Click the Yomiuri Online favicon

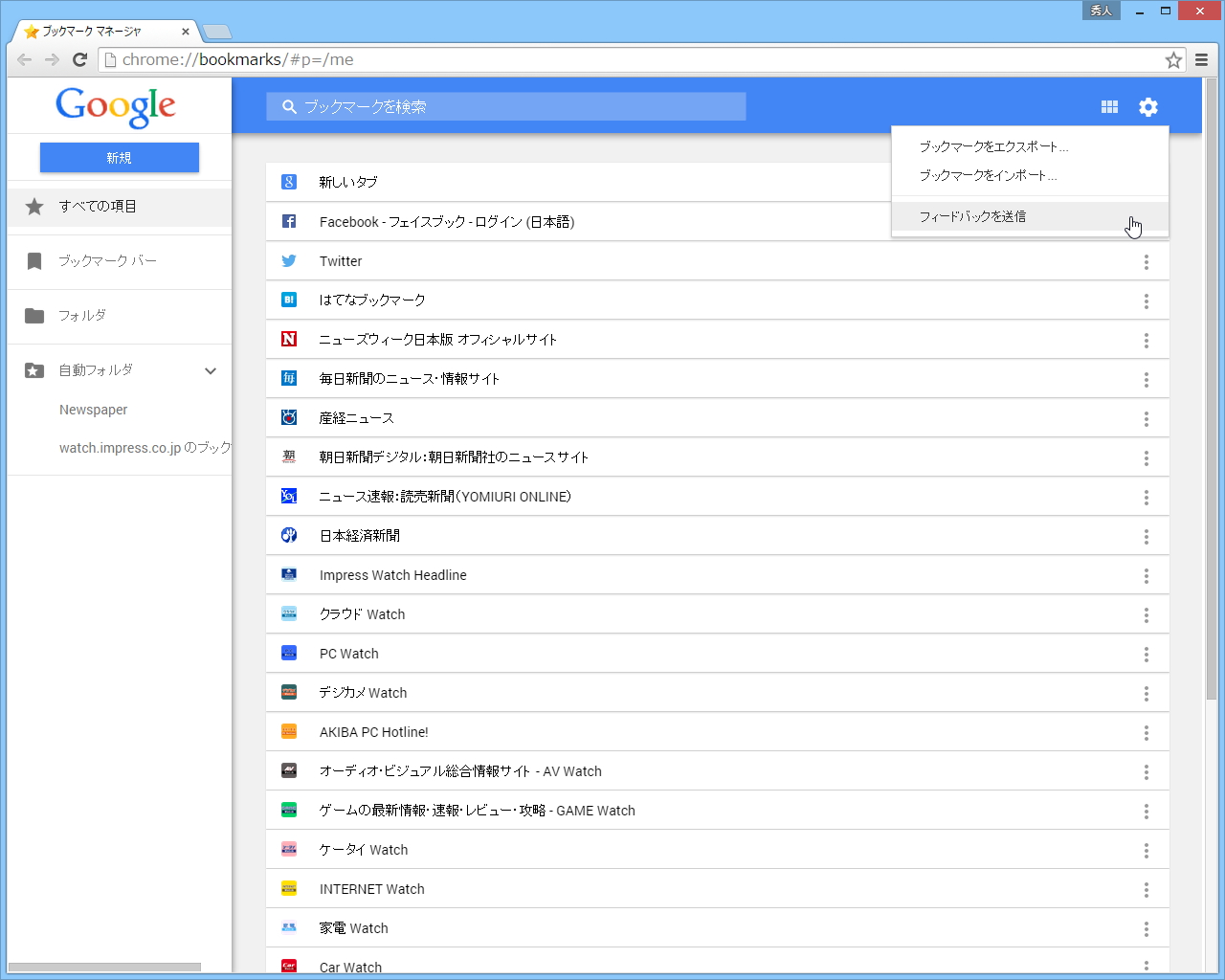[x=288, y=496]
